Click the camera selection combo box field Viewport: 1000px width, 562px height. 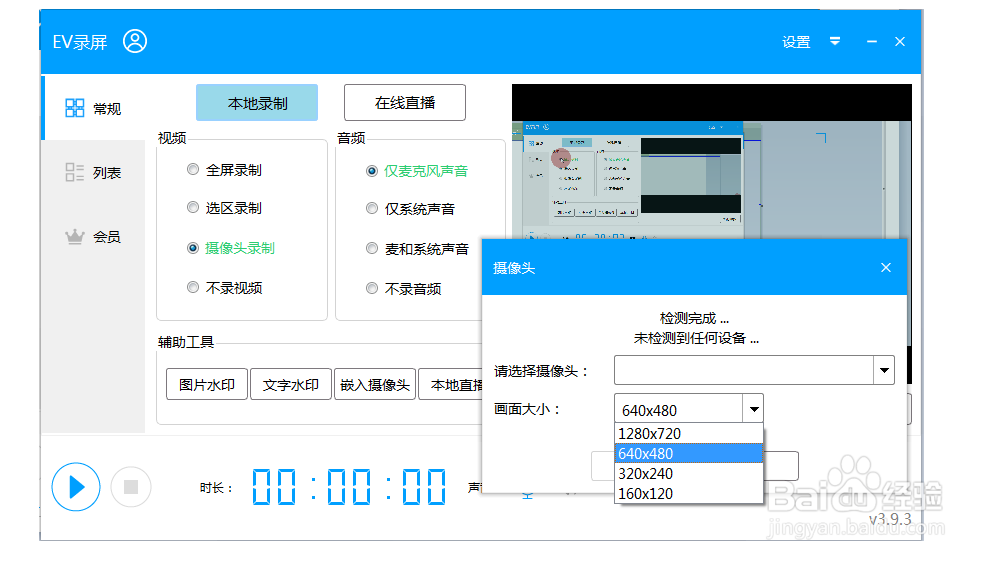point(744,370)
